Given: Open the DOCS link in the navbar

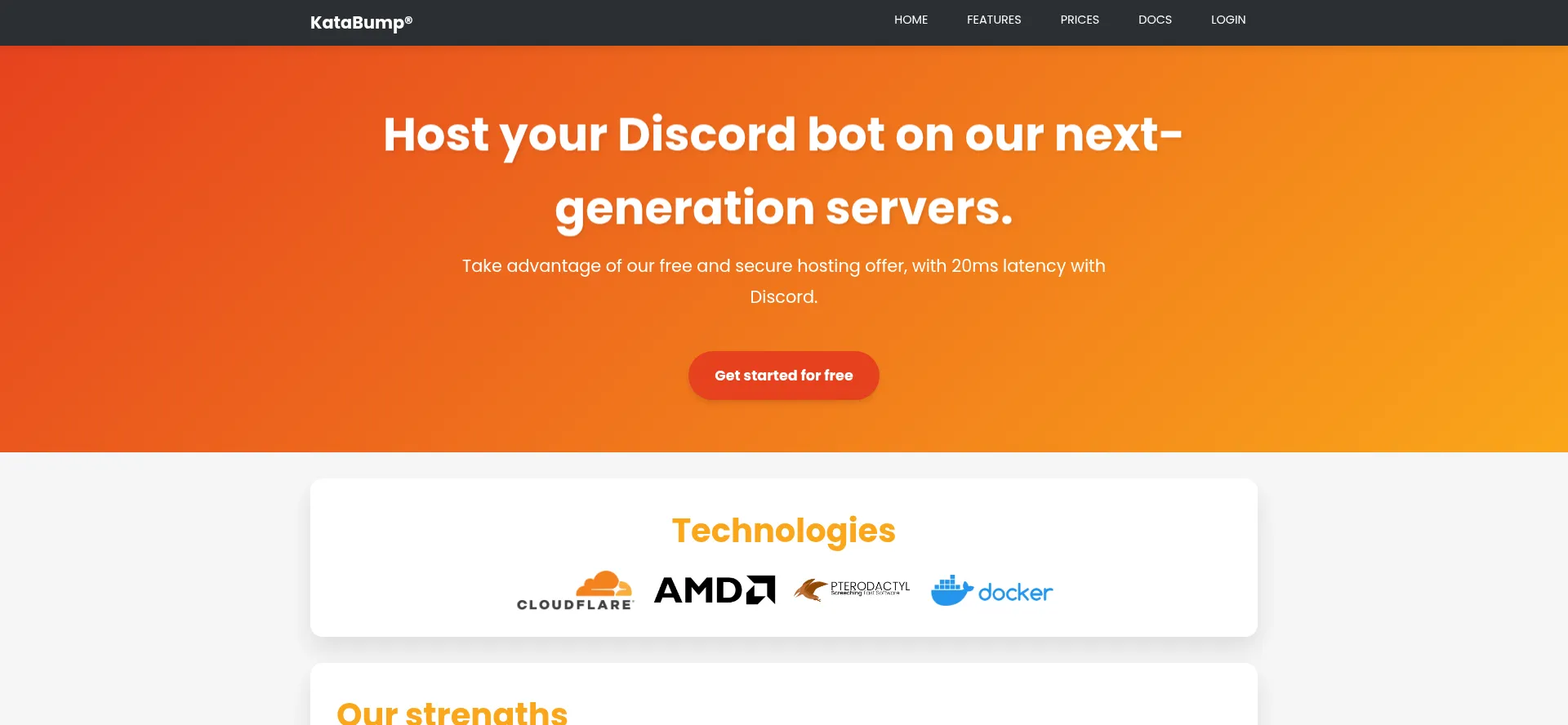Looking at the screenshot, I should tap(1155, 20).
